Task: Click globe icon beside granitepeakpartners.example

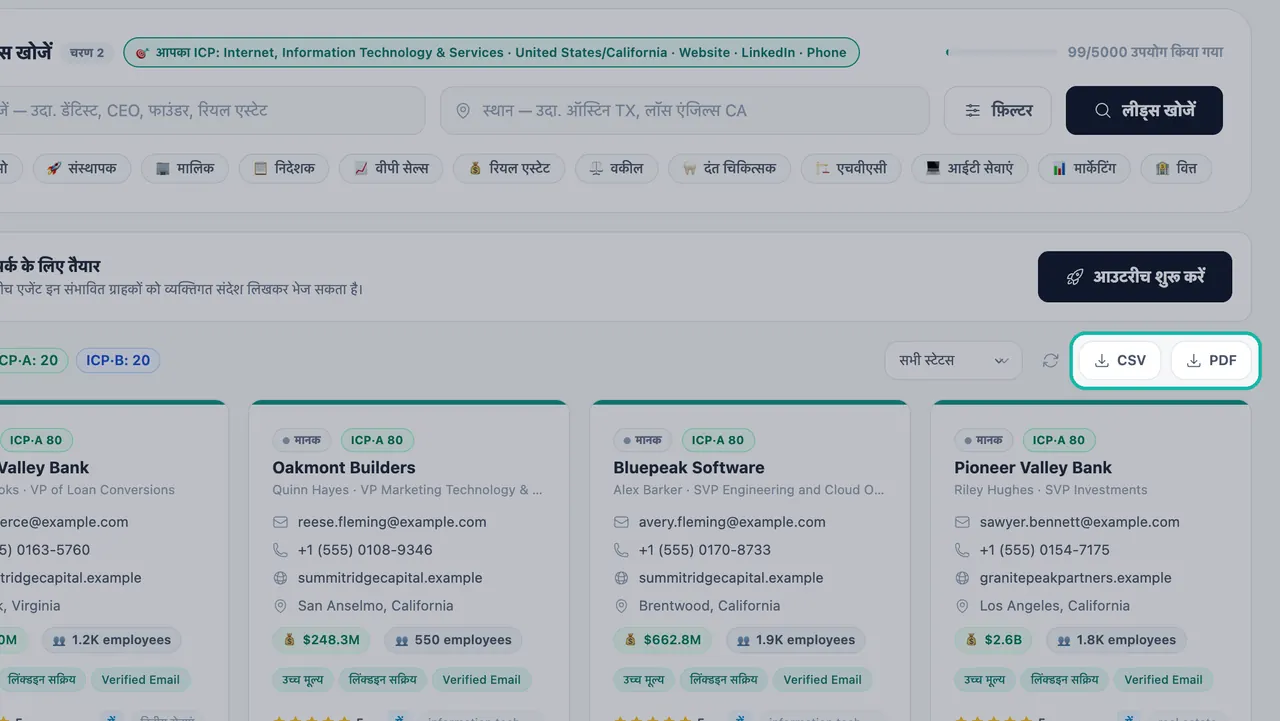Action: [962, 578]
